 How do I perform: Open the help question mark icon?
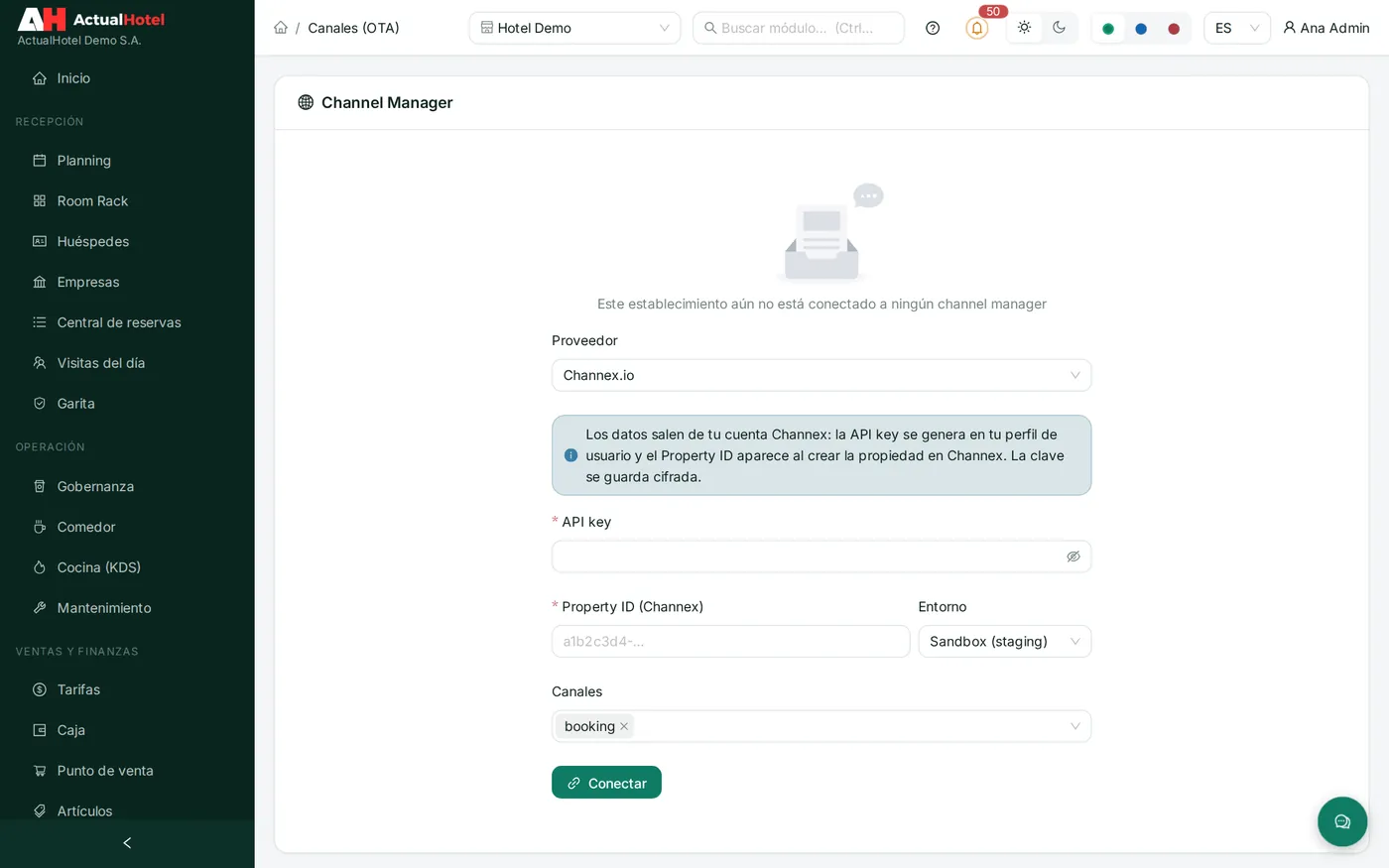pyautogui.click(x=933, y=28)
